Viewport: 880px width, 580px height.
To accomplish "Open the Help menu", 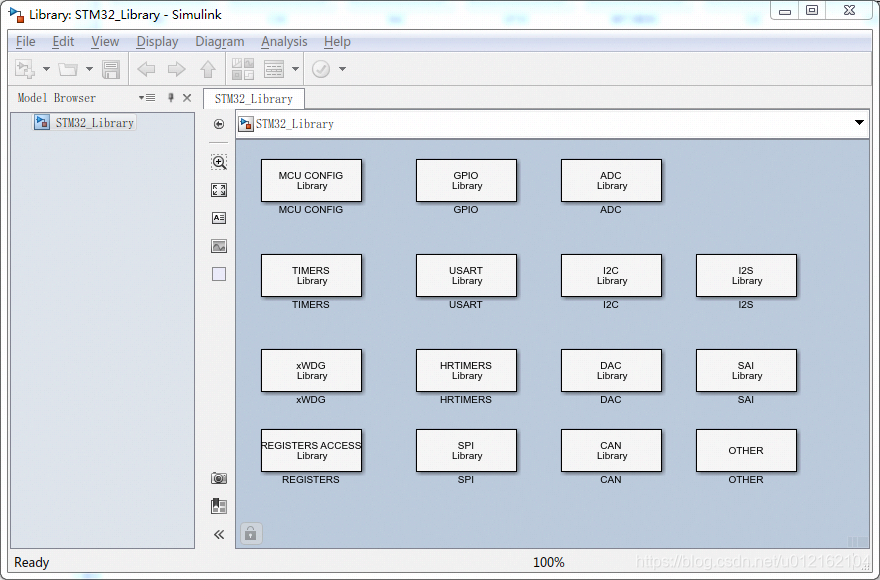I will 337,42.
